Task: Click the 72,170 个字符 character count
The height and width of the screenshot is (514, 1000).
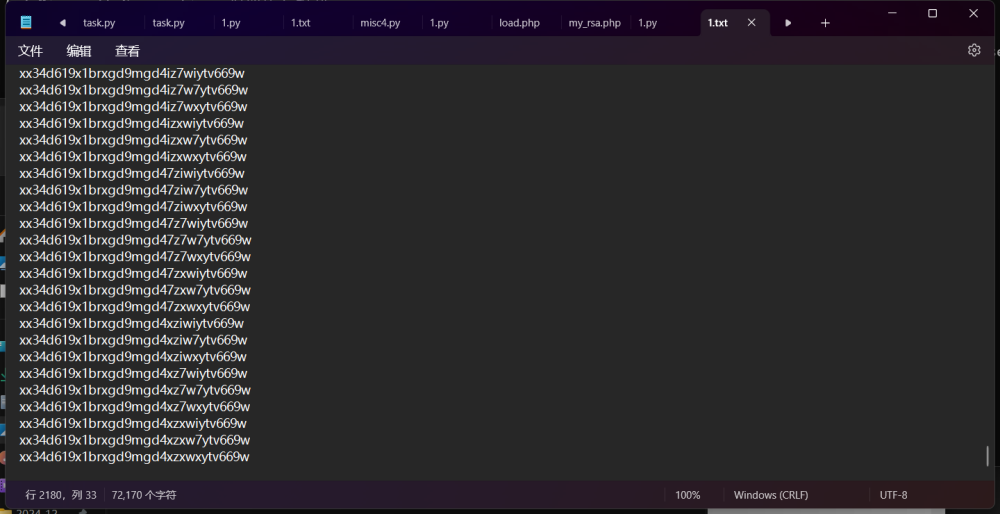Action: pos(144,495)
